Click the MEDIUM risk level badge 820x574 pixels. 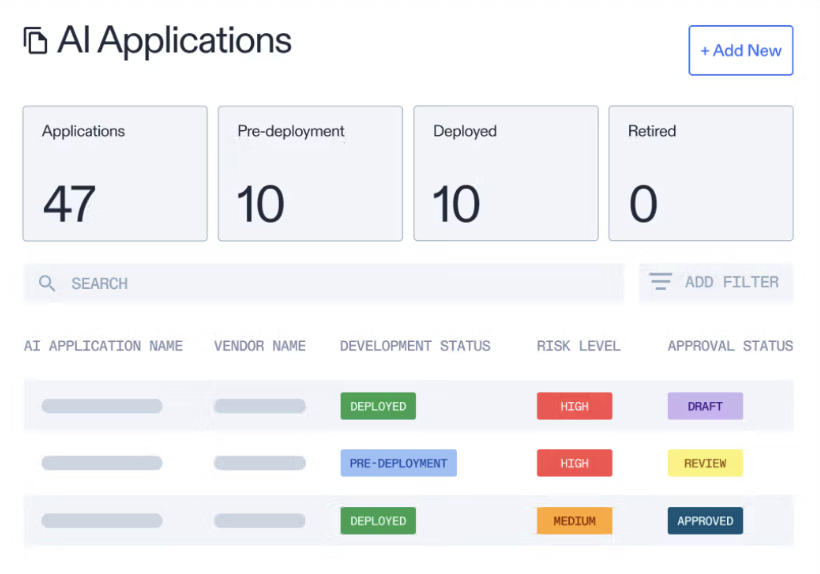pos(574,521)
